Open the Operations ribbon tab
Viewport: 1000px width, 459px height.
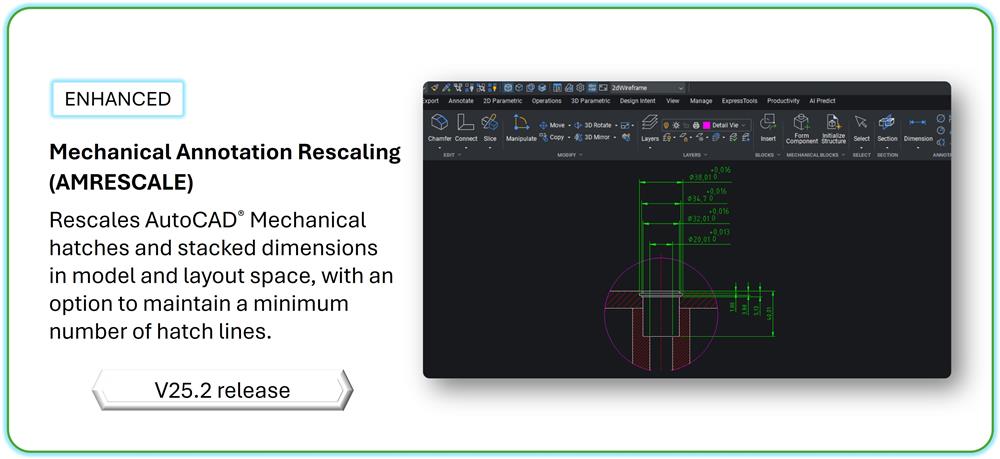click(x=547, y=101)
